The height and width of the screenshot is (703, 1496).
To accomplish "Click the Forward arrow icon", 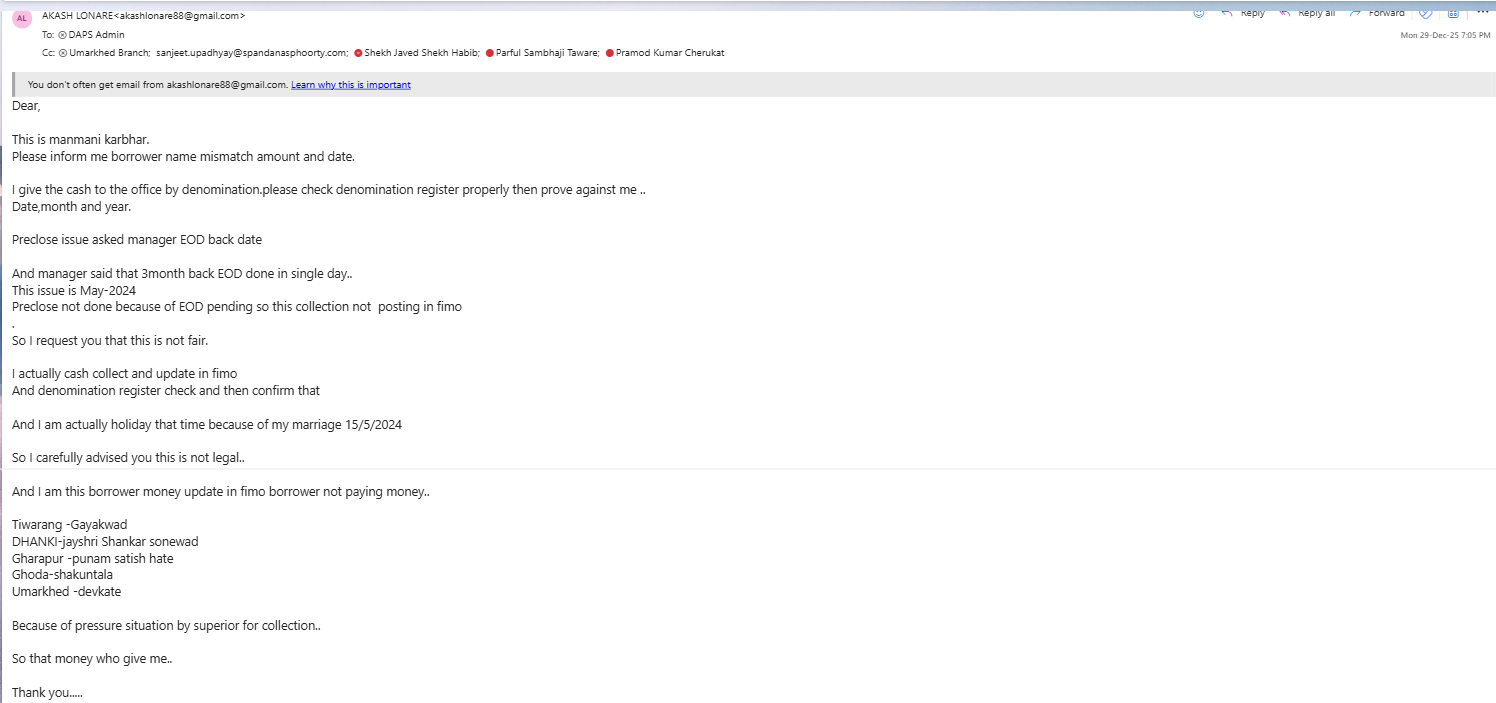I will (1355, 13).
